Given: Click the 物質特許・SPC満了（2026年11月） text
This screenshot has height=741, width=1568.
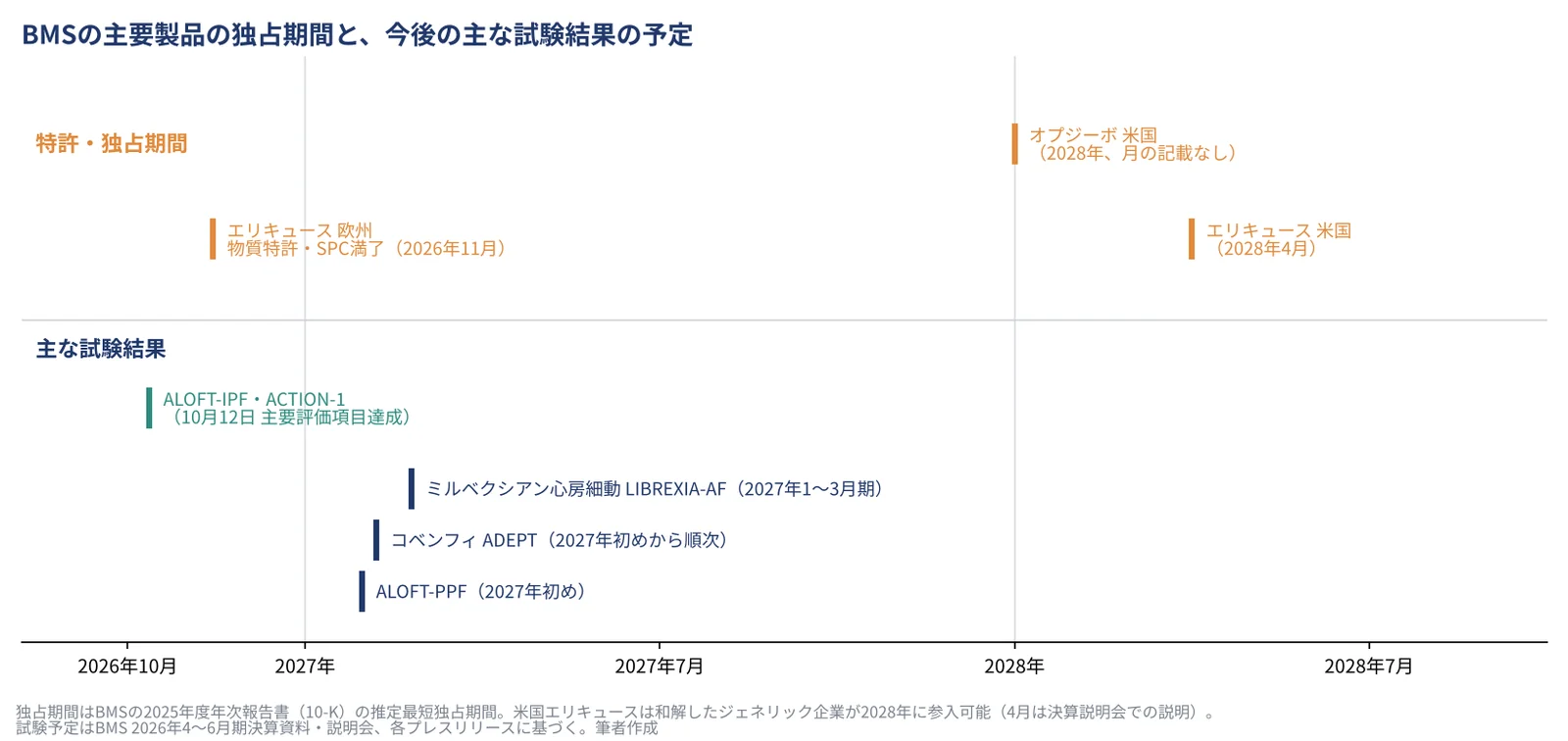Looking at the screenshot, I should coord(367,249).
